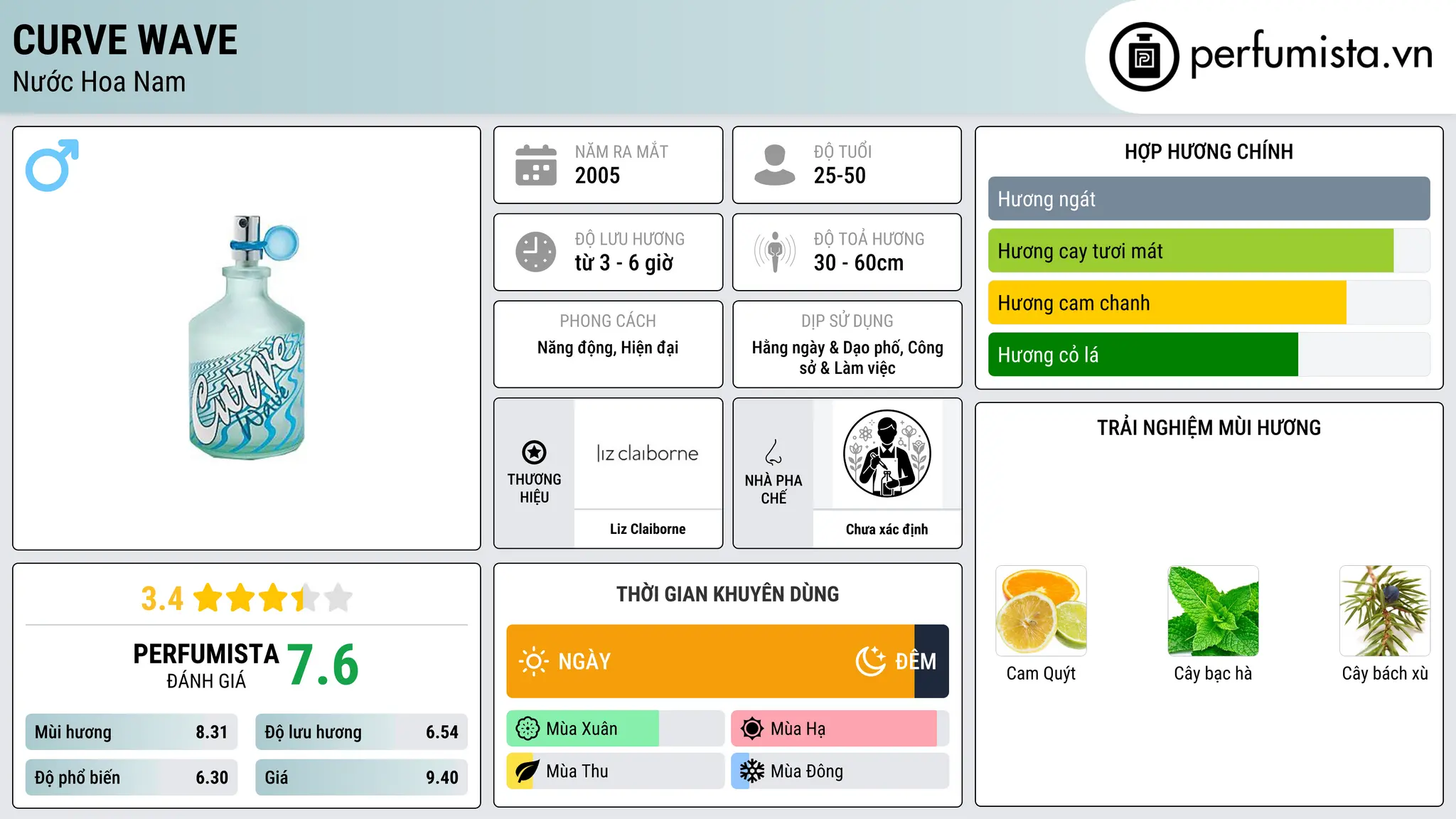The height and width of the screenshot is (819, 1456).
Task: Click the sillage value 30 - 60cm
Action: pos(859,263)
